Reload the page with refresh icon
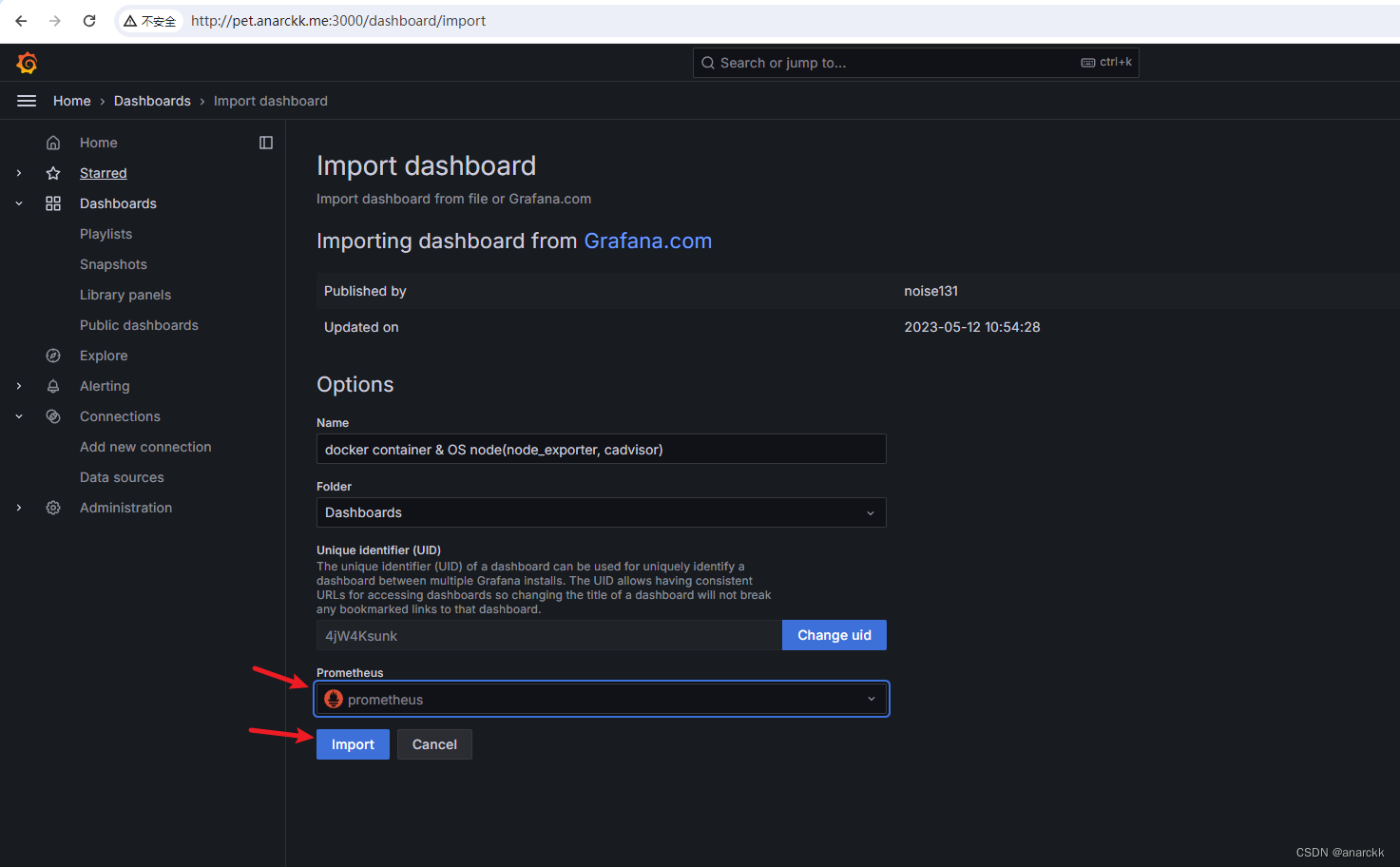Viewport: 1400px width, 867px height. pos(89,21)
